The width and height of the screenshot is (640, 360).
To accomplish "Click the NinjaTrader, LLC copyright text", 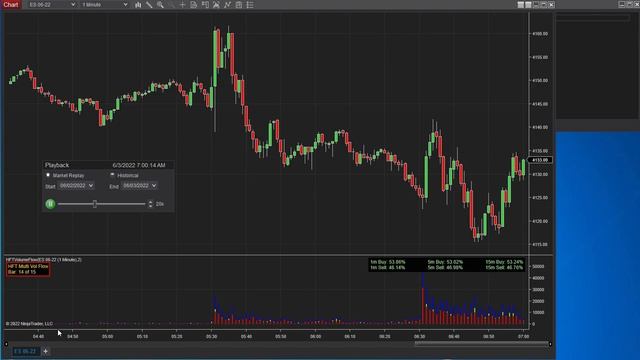I will point(29,324).
